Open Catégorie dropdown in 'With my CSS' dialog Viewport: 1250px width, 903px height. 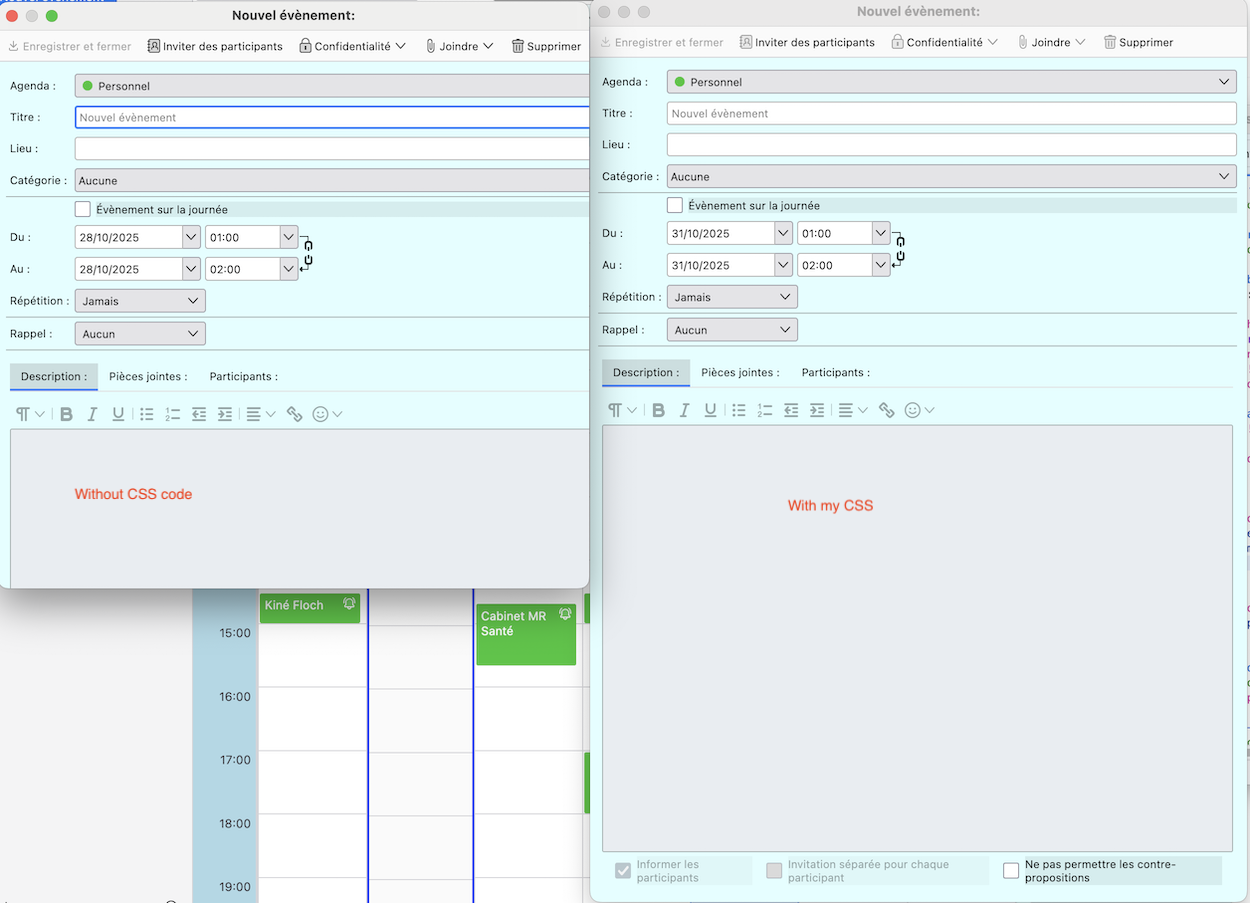[951, 176]
